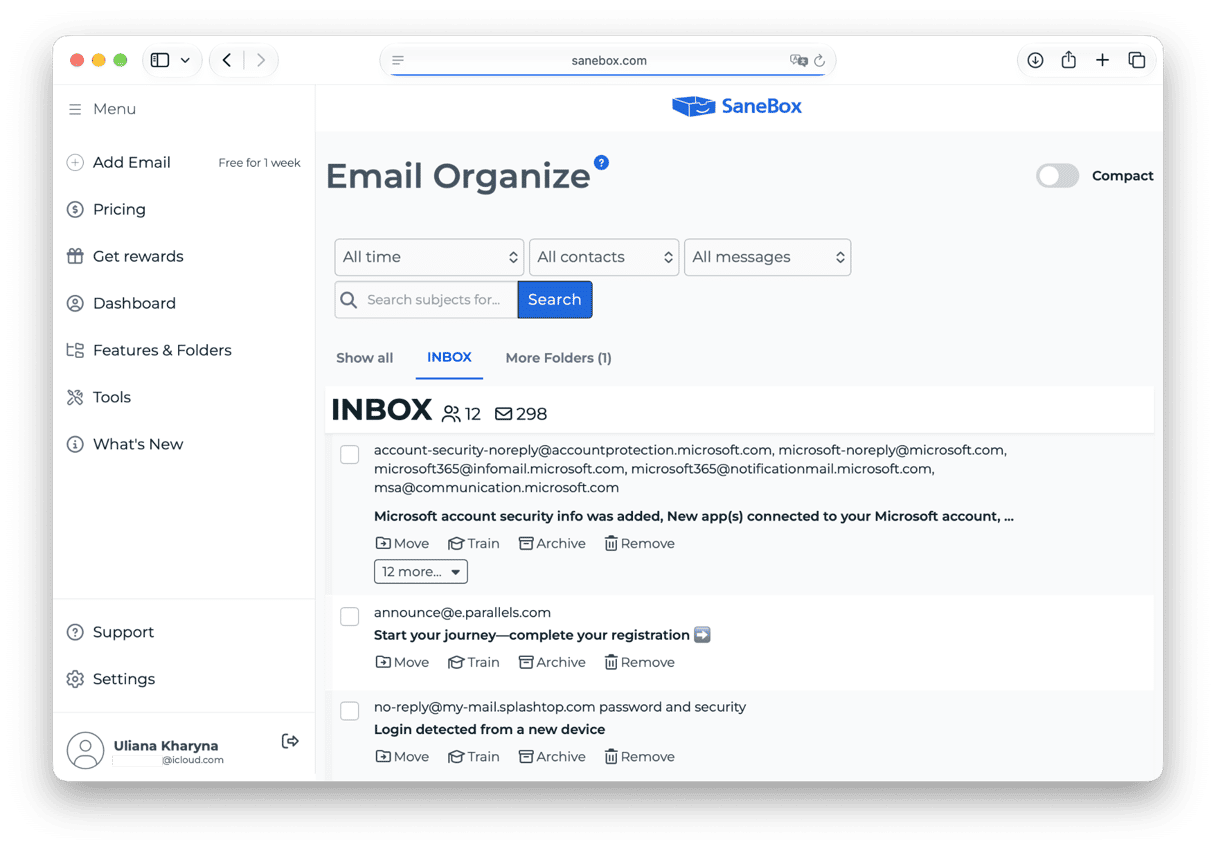
Task: Click the Safari share icon
Action: coord(1069,60)
